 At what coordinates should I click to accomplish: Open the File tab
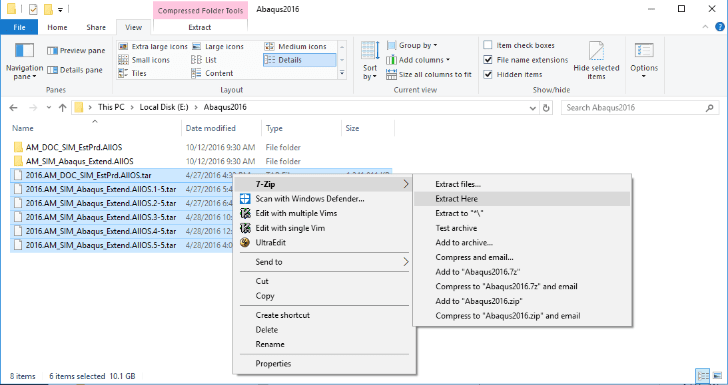(x=19, y=27)
